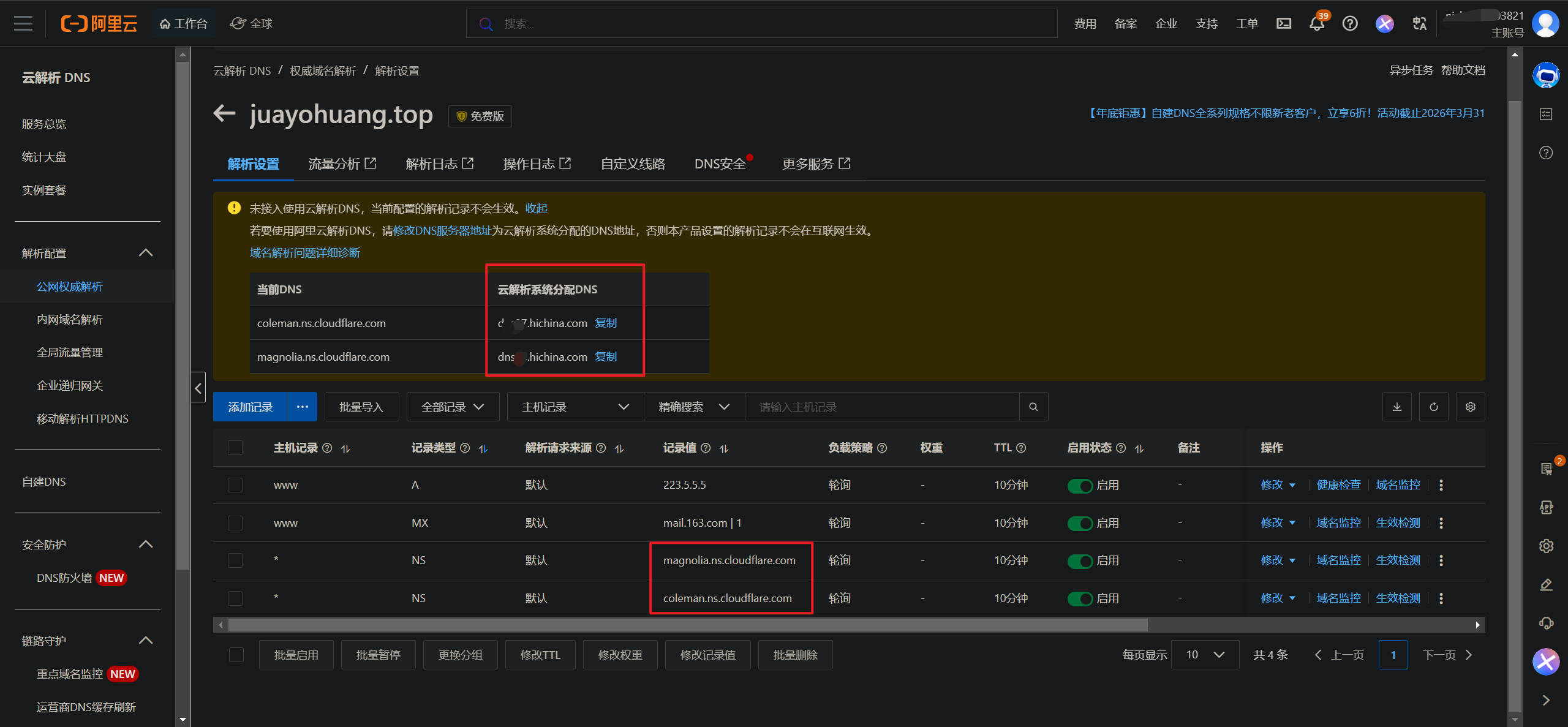This screenshot has height=727, width=1568.
Task: Switch to the DNS安全 tab
Action: pyautogui.click(x=721, y=163)
